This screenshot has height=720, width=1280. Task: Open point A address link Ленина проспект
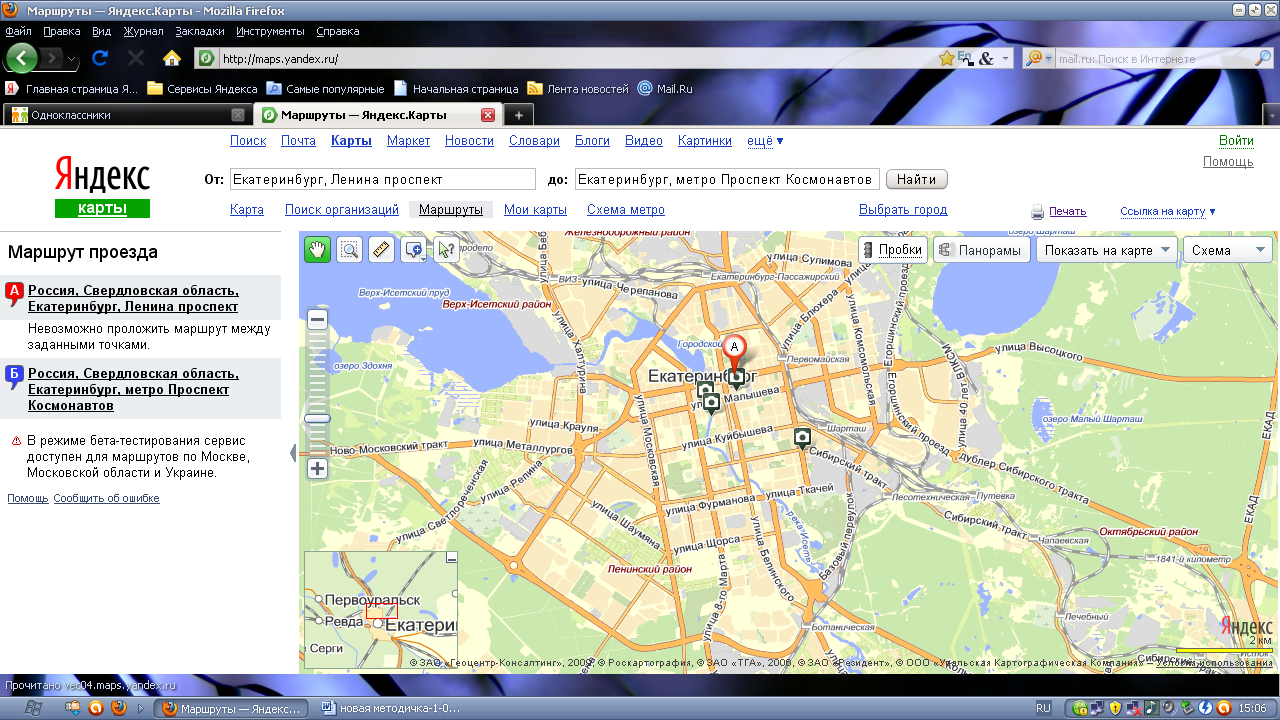pos(133,298)
